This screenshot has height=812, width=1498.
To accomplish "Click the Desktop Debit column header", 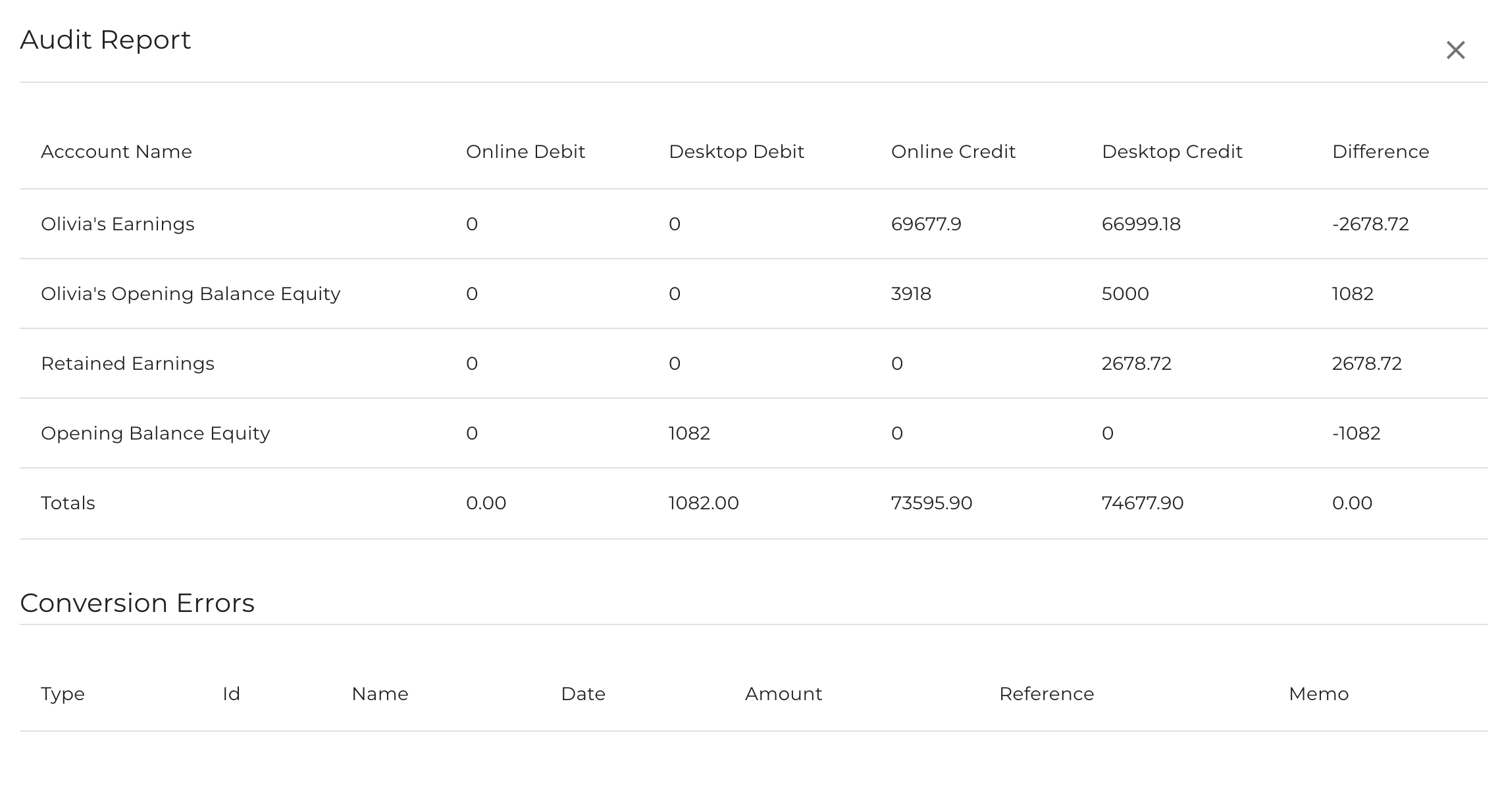I will click(736, 152).
